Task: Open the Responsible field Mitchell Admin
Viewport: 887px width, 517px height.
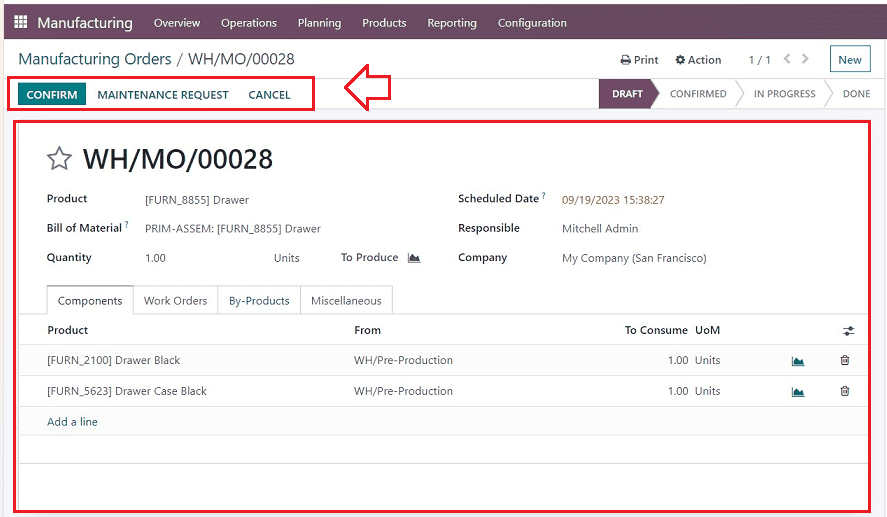Action: point(600,229)
